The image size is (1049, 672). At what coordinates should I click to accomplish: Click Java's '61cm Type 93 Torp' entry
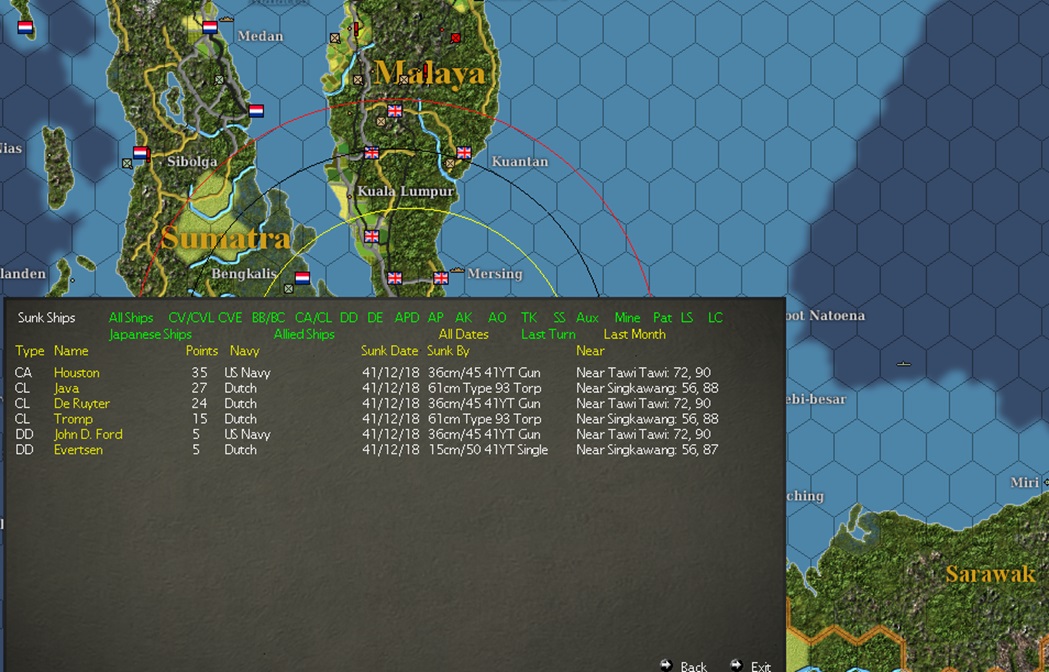coord(484,388)
